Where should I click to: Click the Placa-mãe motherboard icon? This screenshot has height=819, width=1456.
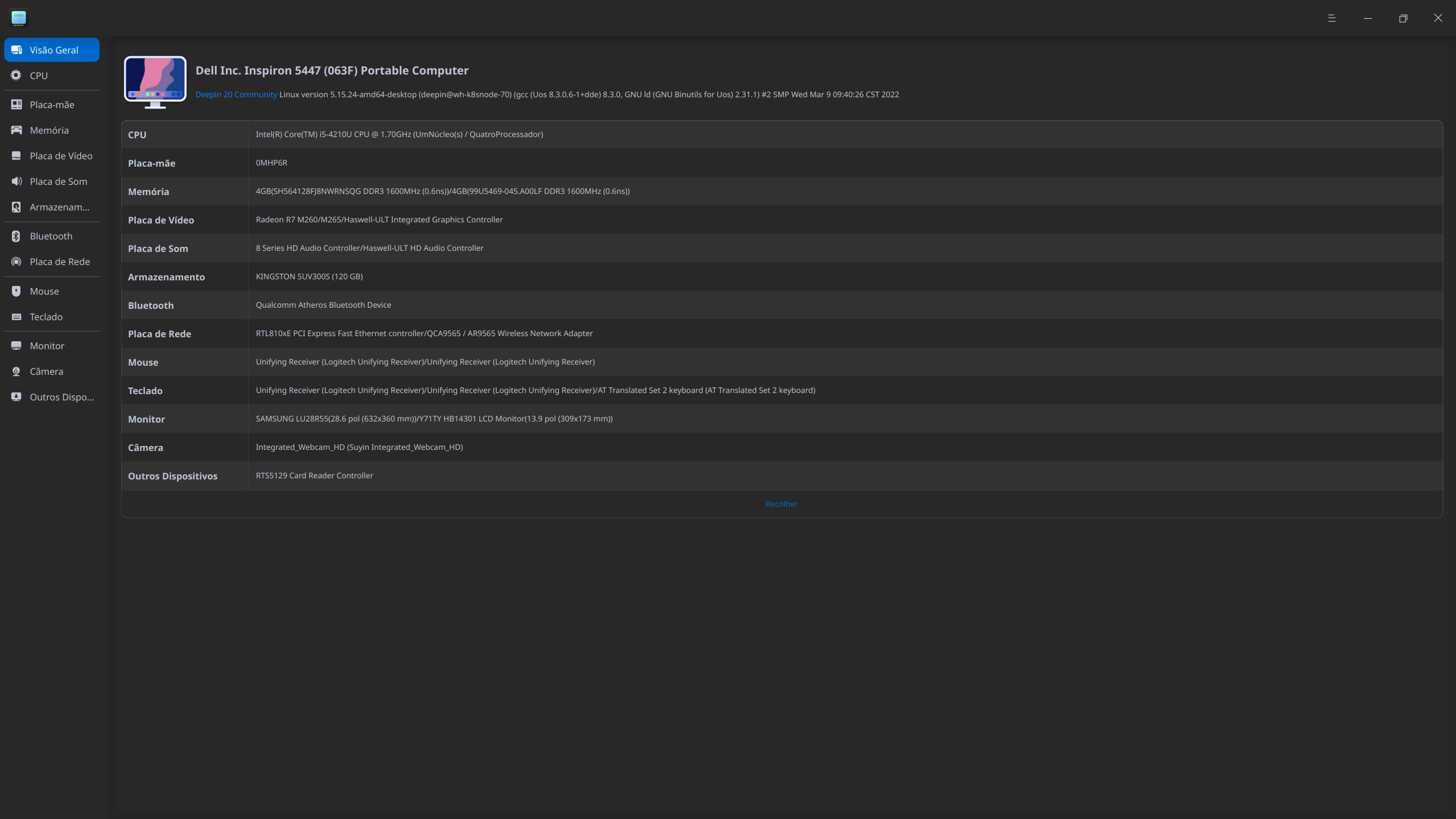[16, 105]
